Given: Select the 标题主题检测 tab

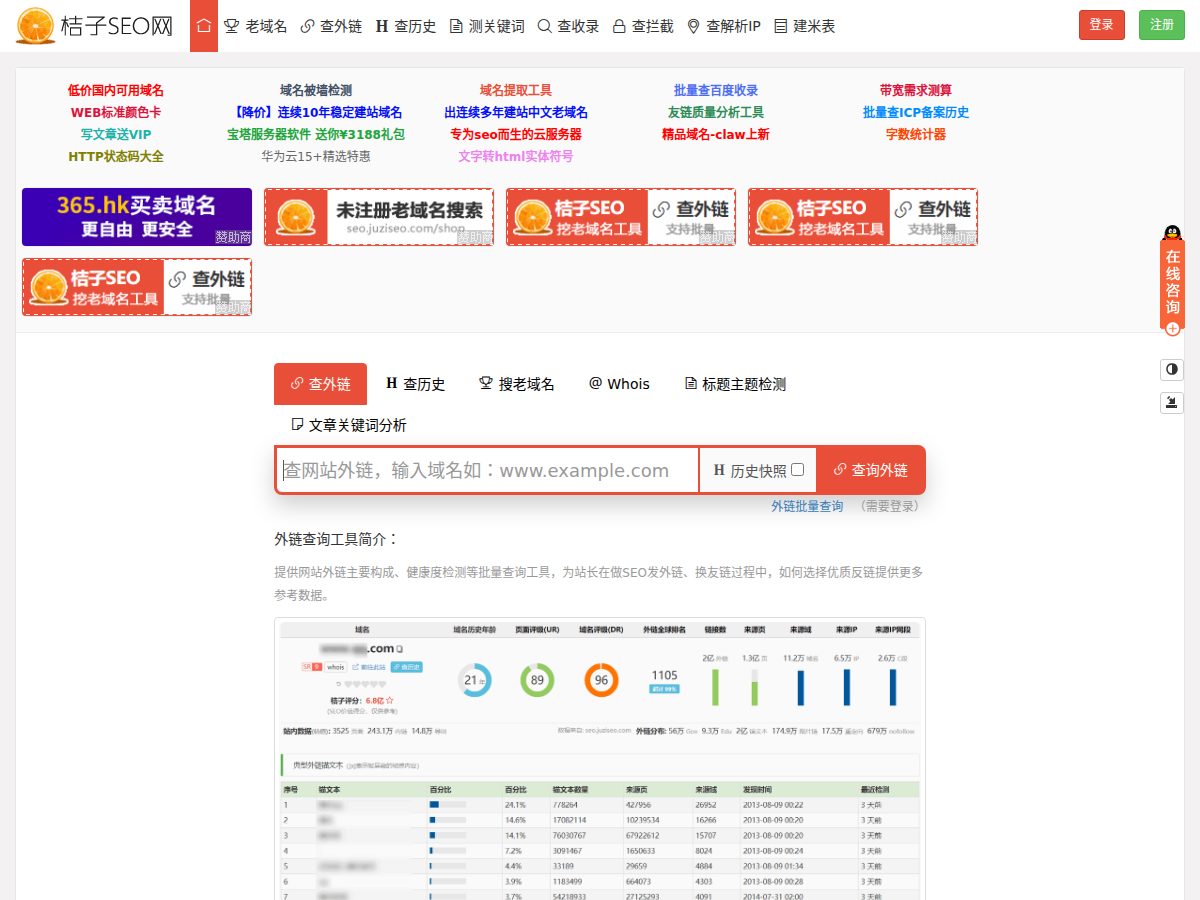Looking at the screenshot, I should [x=735, y=384].
